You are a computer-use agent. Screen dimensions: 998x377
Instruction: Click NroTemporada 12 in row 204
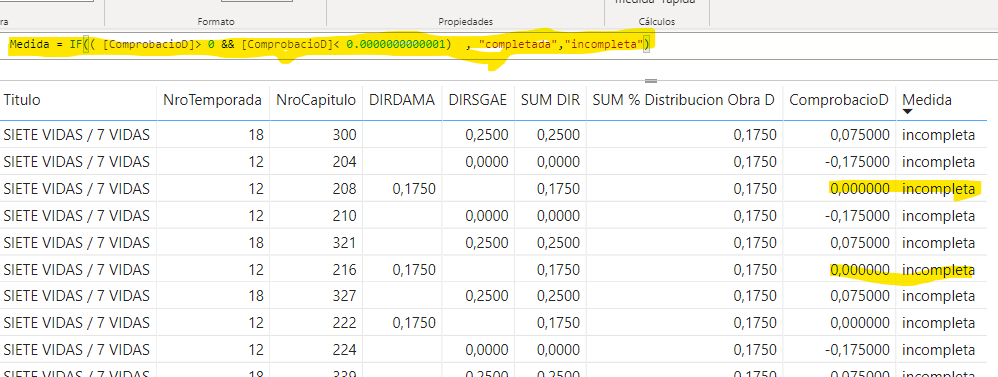click(256, 162)
